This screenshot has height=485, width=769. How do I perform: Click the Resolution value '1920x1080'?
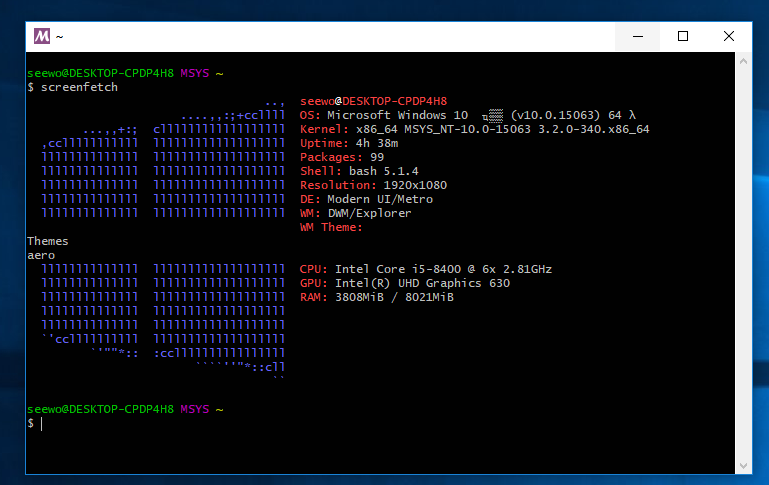click(415, 185)
